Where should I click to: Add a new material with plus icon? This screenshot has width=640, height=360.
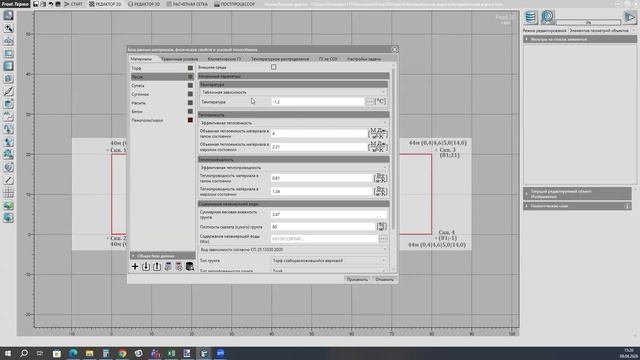pyautogui.click(x=135, y=267)
